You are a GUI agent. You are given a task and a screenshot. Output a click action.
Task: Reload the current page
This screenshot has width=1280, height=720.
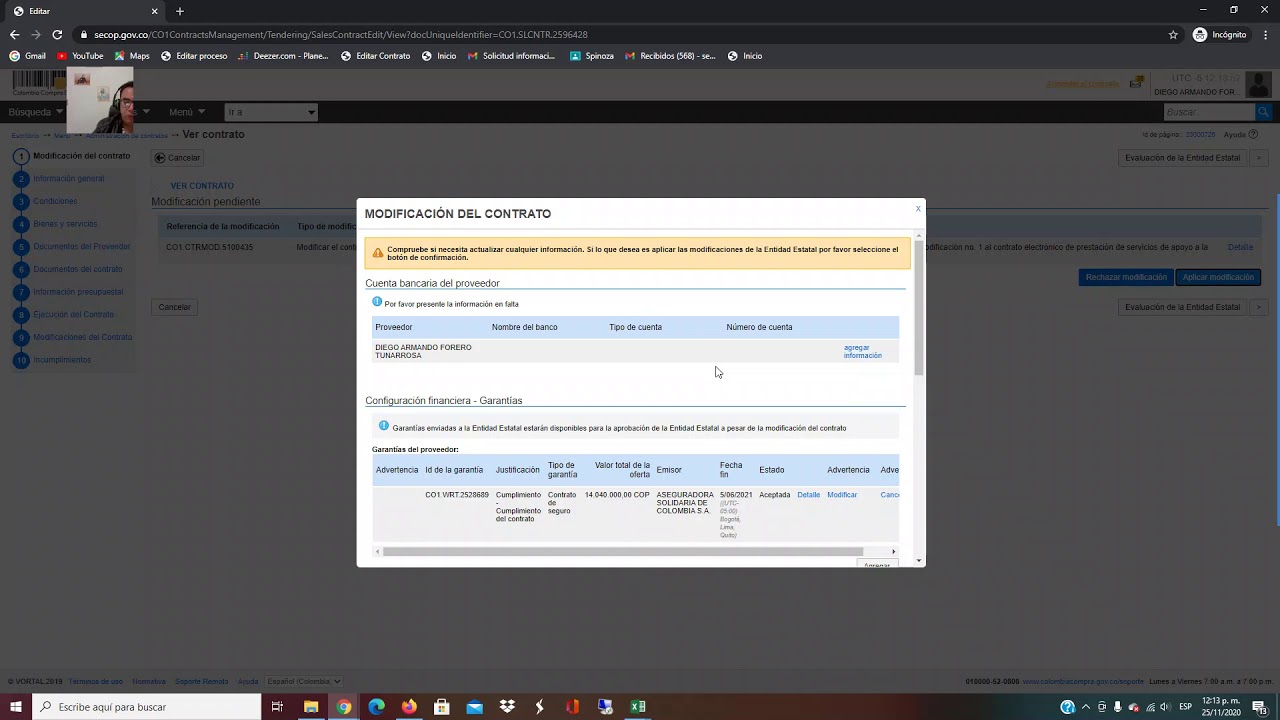(57, 34)
